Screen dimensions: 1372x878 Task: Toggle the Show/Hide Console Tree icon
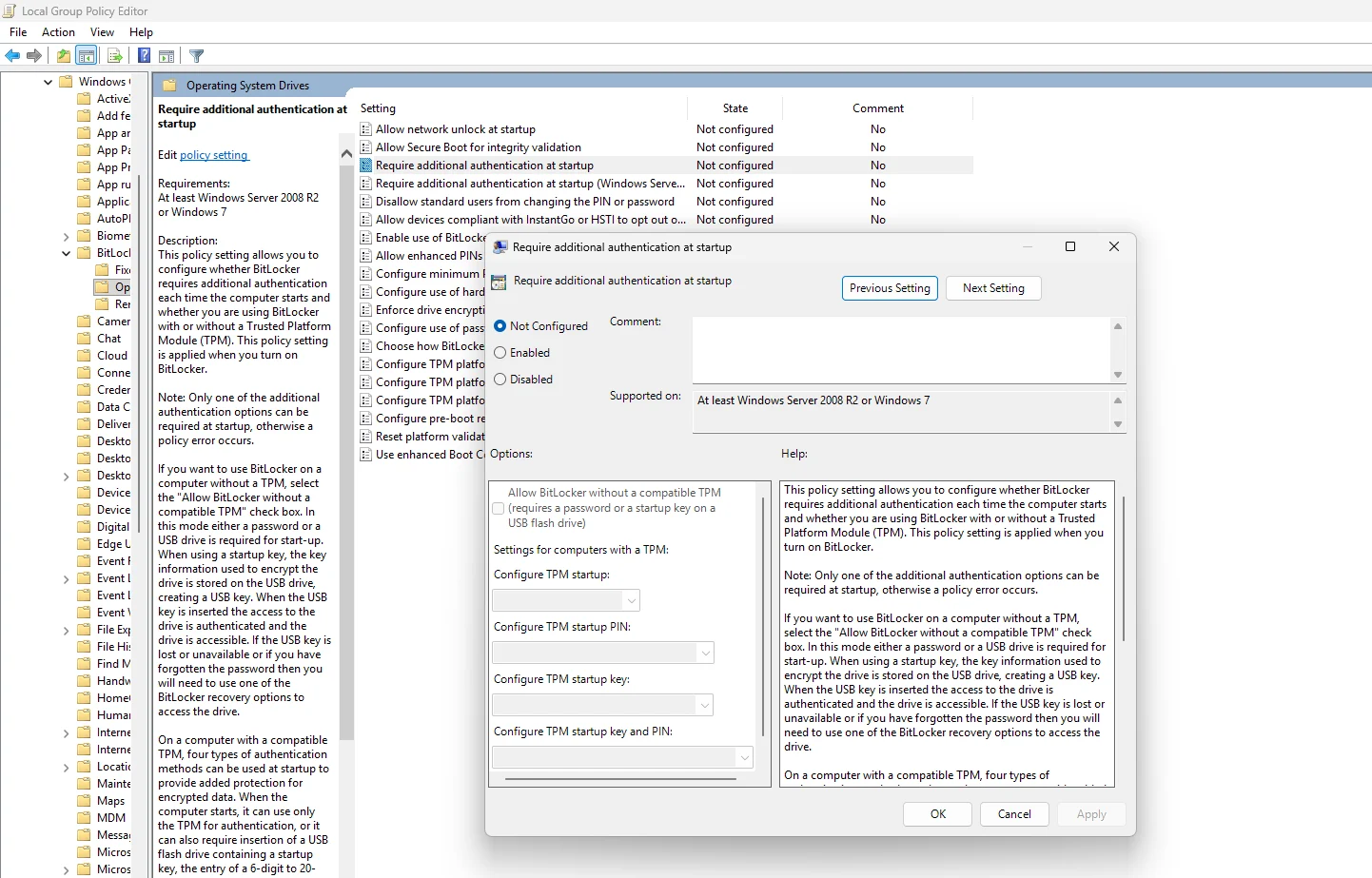point(87,56)
